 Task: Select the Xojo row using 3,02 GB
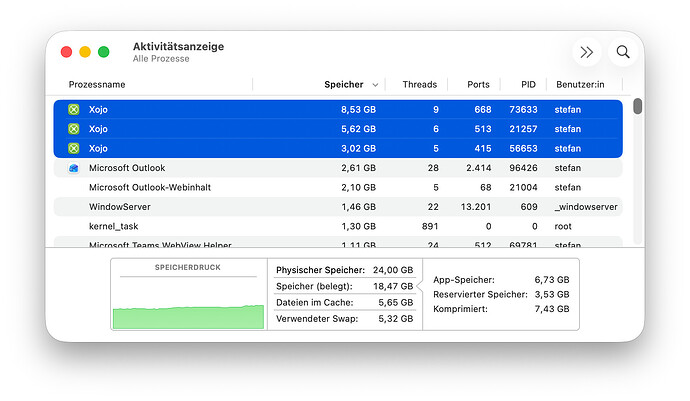click(338, 148)
